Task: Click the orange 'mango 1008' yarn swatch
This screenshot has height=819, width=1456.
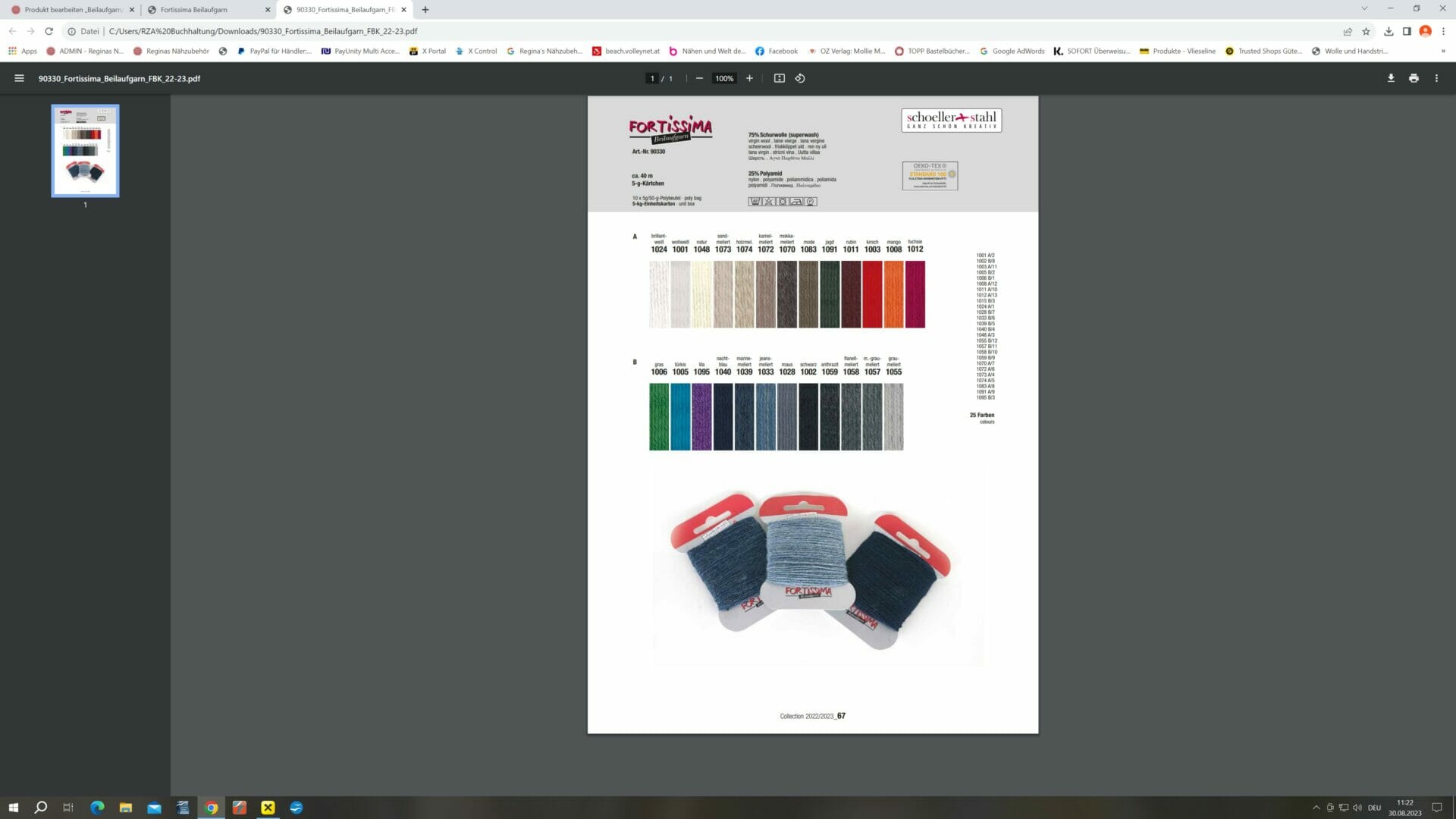Action: click(893, 294)
